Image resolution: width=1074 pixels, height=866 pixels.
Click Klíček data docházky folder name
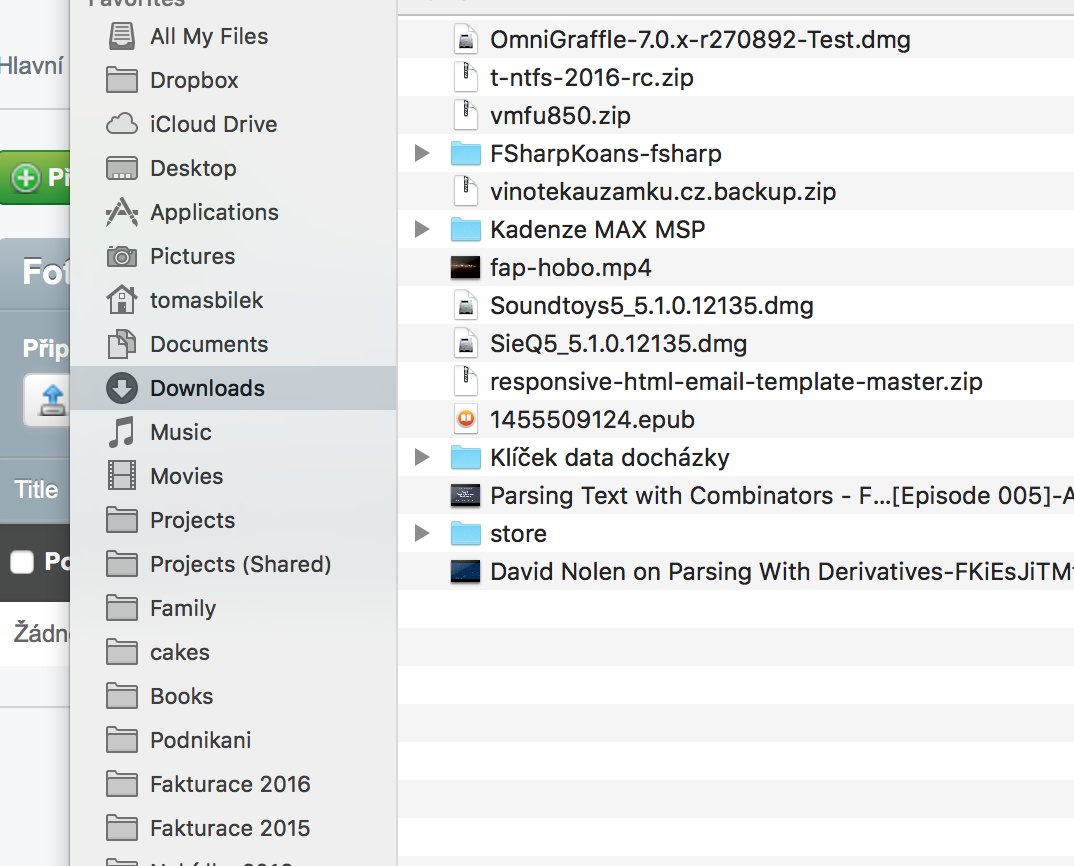pos(610,458)
